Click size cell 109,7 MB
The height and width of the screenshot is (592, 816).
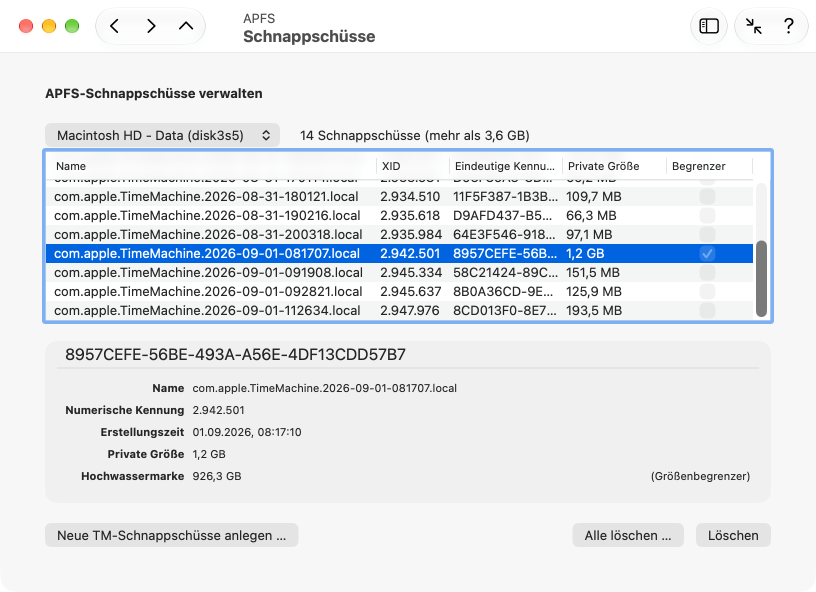pyautogui.click(x=594, y=197)
